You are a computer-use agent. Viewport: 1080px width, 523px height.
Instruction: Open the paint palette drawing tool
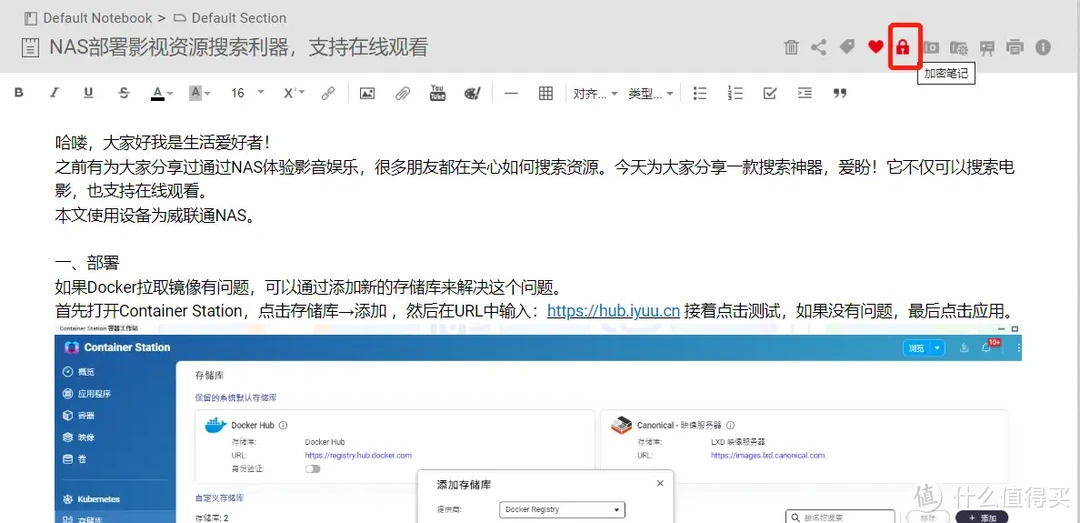tap(472, 93)
